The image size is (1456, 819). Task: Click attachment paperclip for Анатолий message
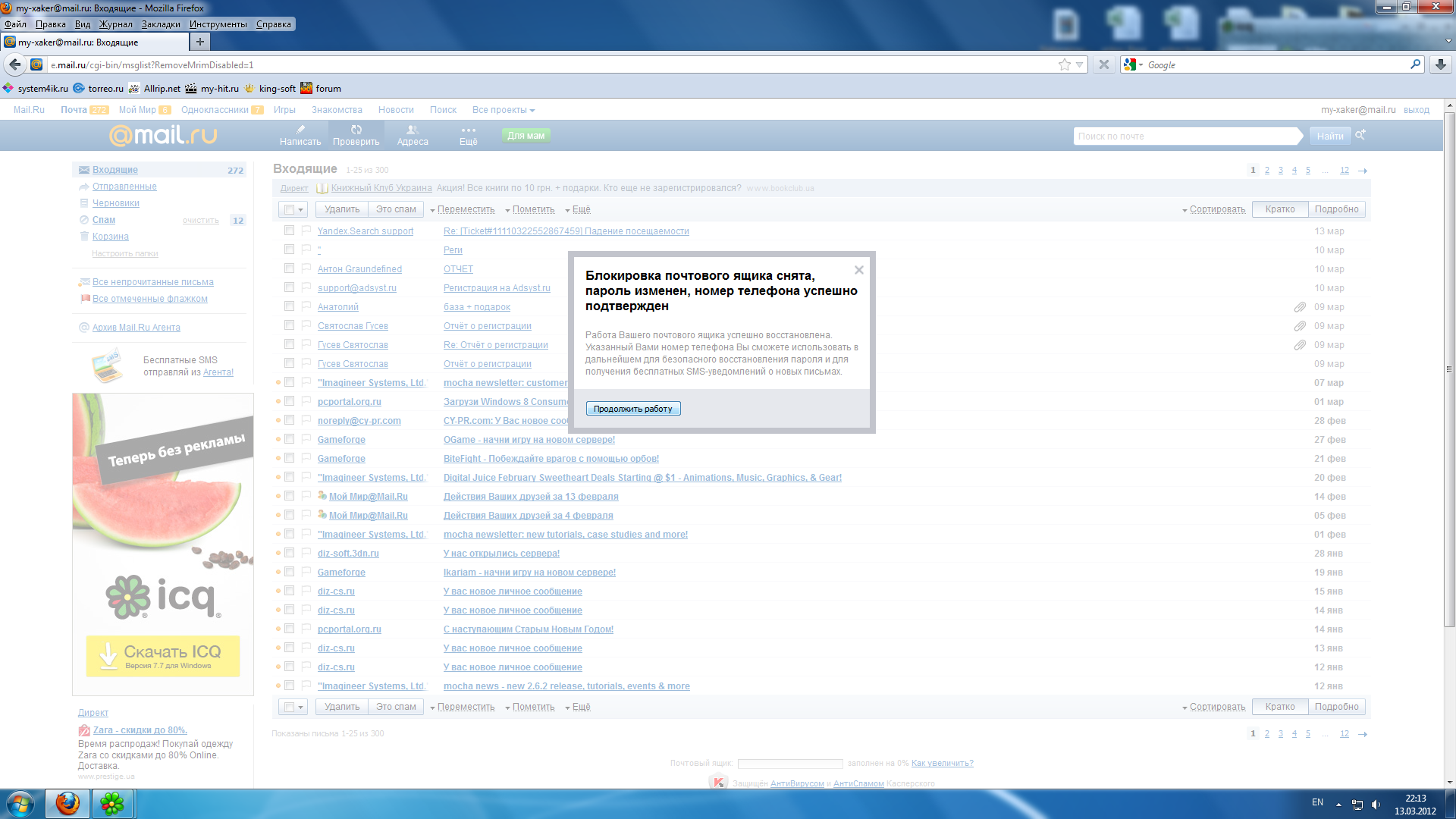tap(1300, 307)
